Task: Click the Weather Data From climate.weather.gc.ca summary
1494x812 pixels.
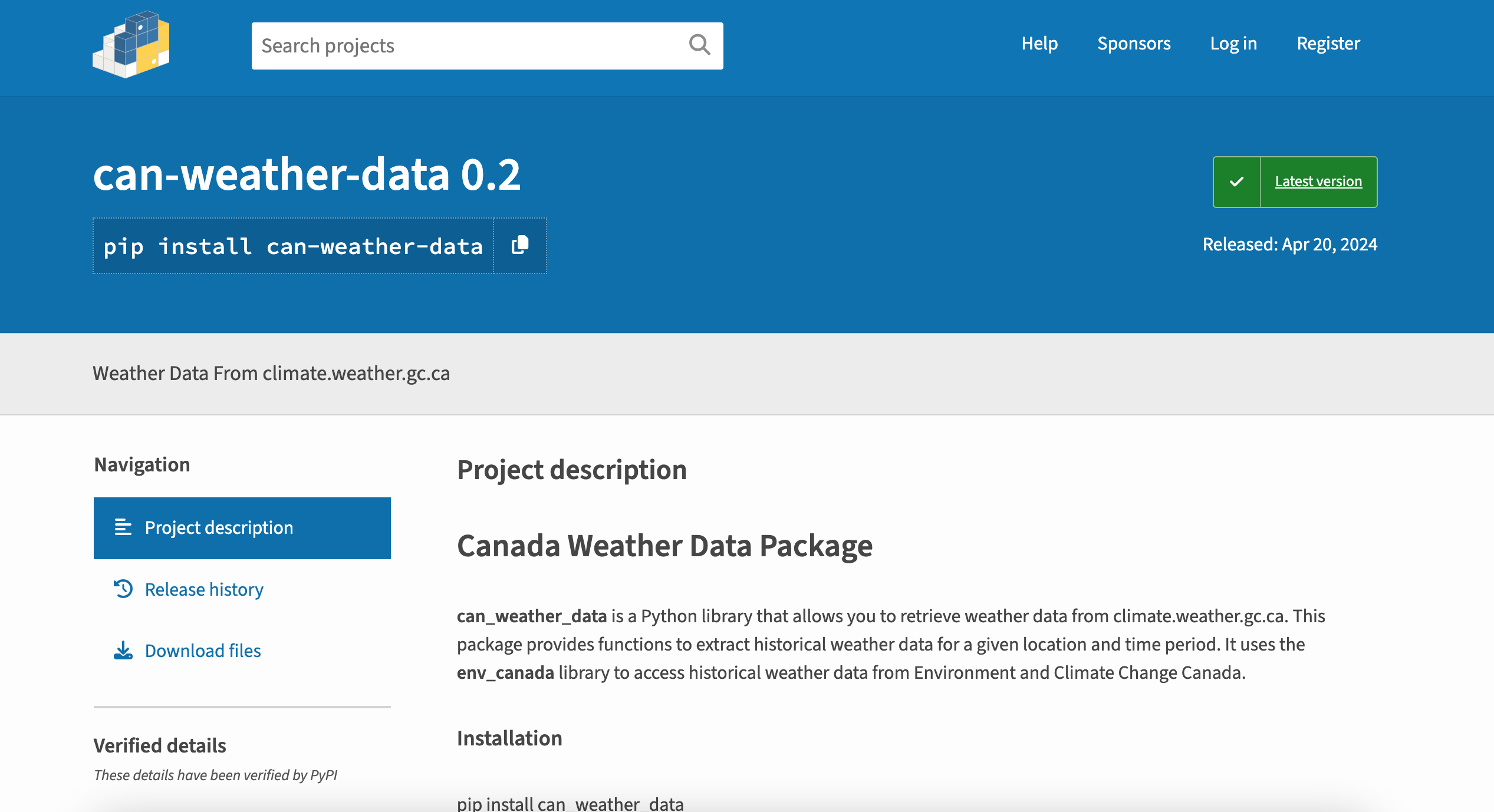Action: (x=271, y=374)
